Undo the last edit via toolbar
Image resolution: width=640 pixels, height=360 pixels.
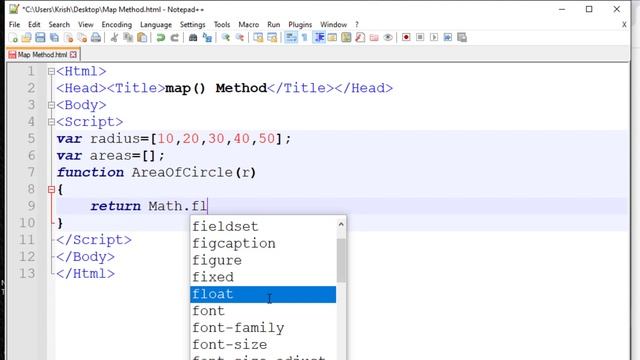pos(161,38)
